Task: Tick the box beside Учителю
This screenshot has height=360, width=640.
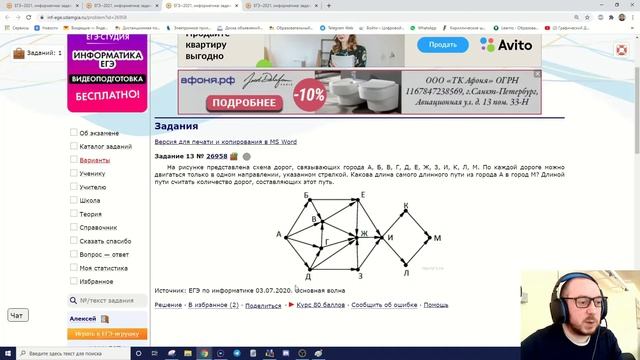Action: pyautogui.click(x=73, y=186)
